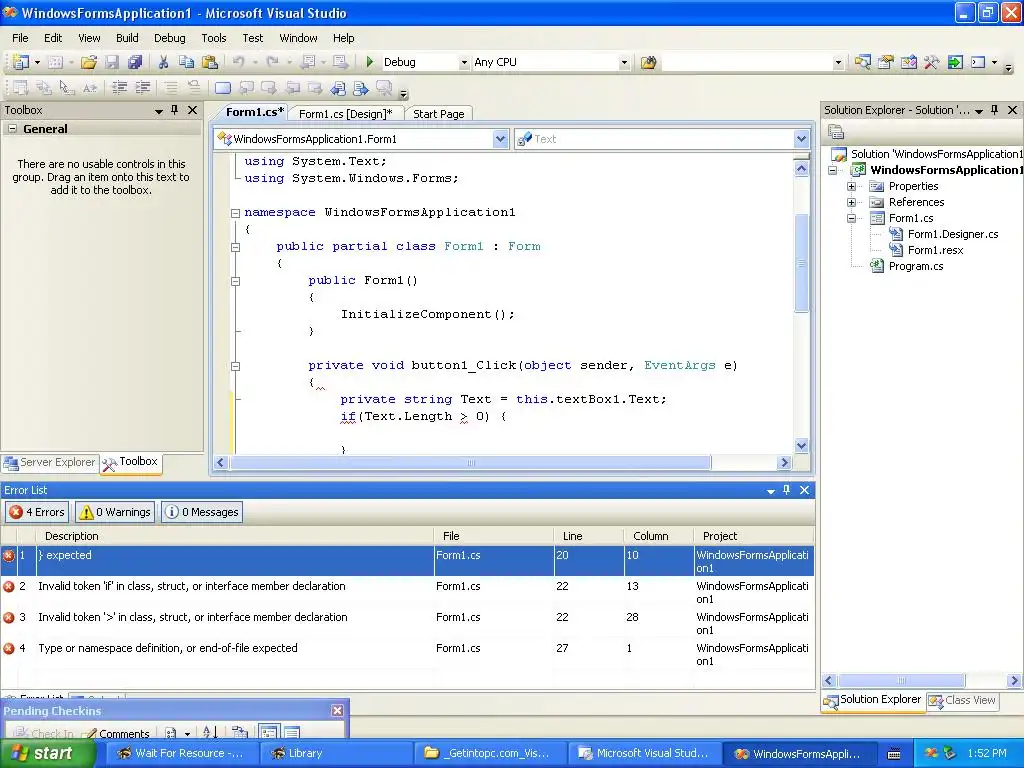Decrease line indent in text editor toolbar
The height and width of the screenshot is (768, 1024).
tap(120, 88)
